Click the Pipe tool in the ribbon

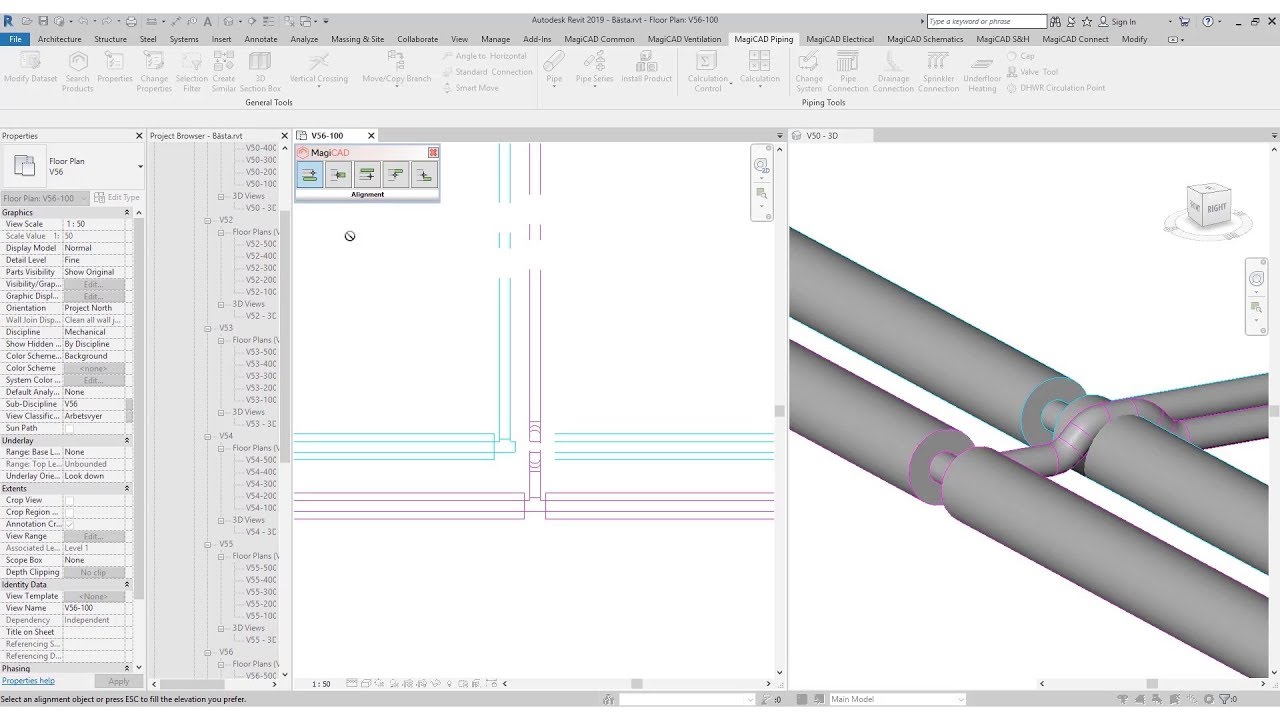pos(554,68)
